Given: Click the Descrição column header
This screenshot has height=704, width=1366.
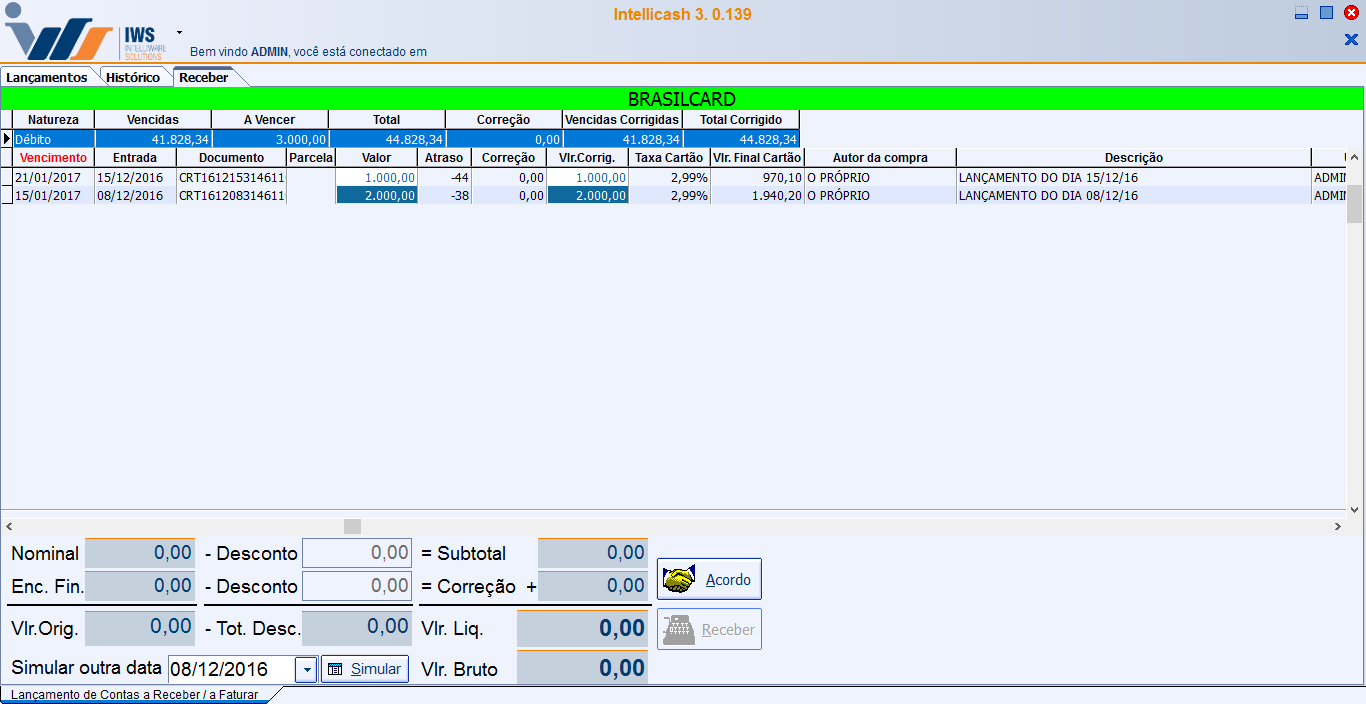Looking at the screenshot, I should point(1134,158).
